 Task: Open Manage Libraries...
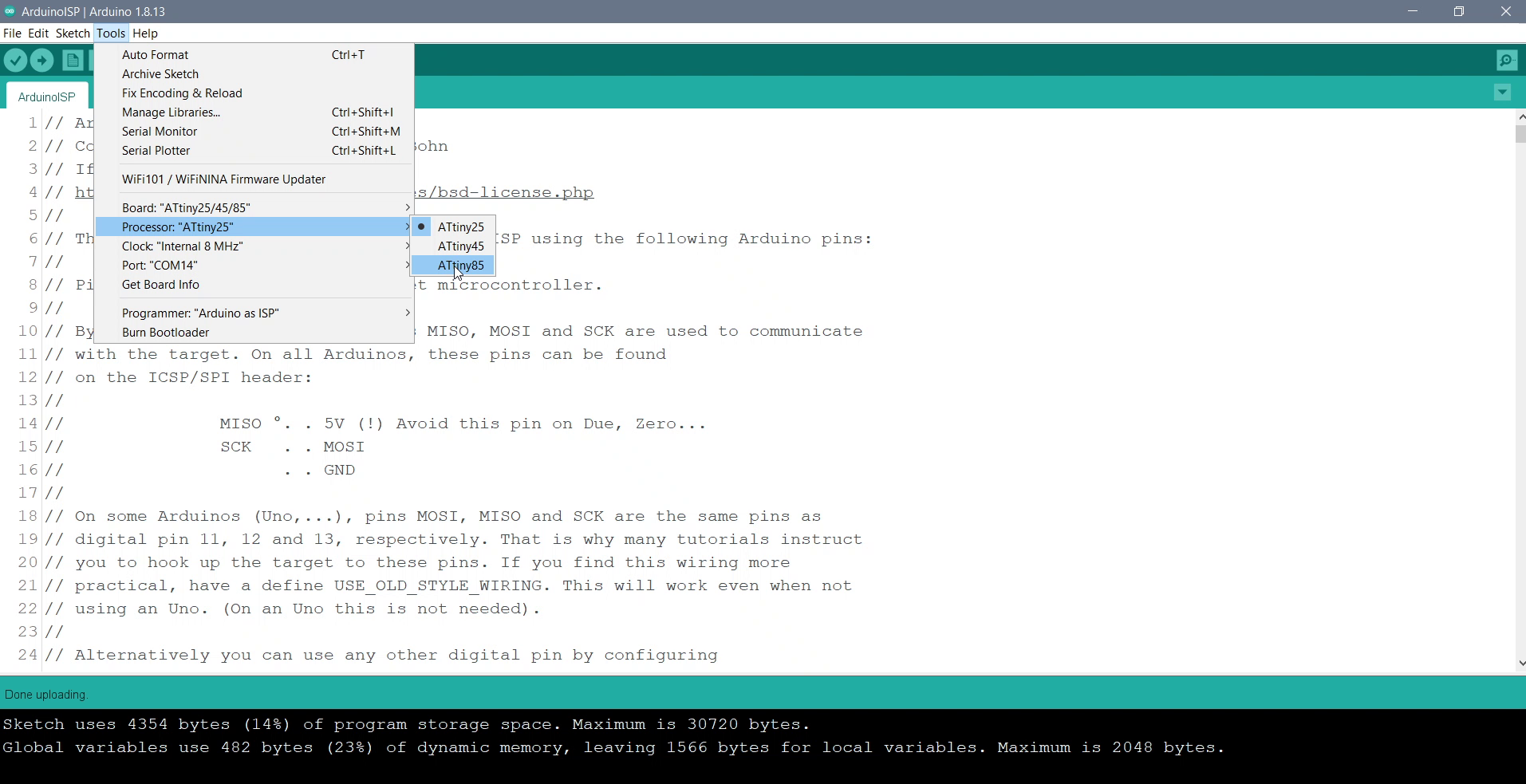click(254, 112)
